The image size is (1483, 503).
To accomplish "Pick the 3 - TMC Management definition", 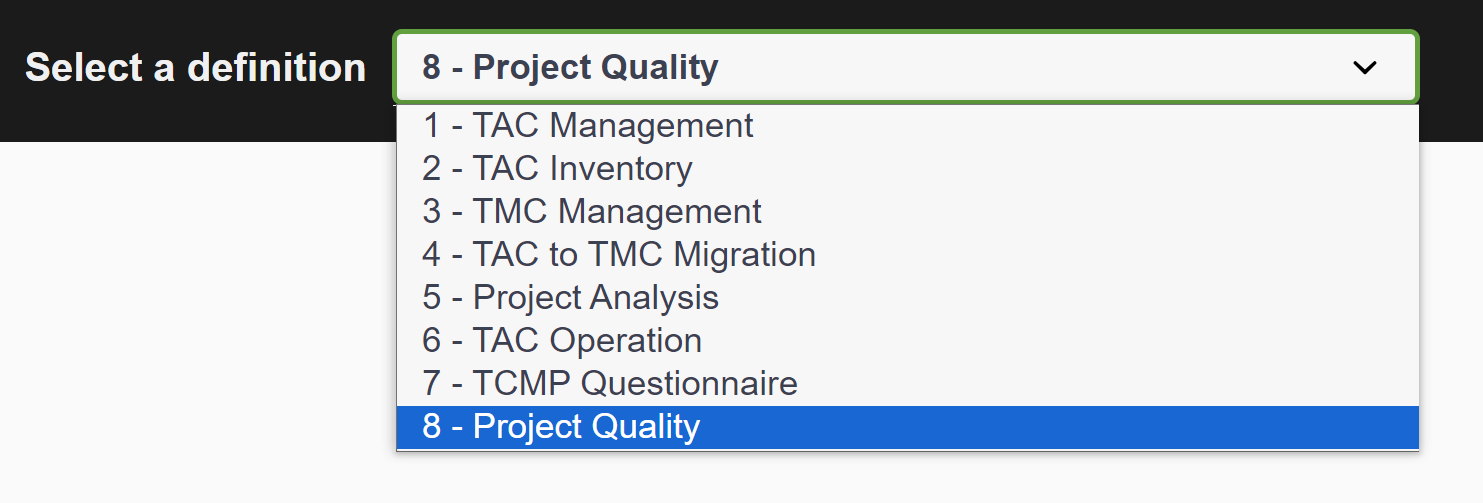I will [592, 212].
